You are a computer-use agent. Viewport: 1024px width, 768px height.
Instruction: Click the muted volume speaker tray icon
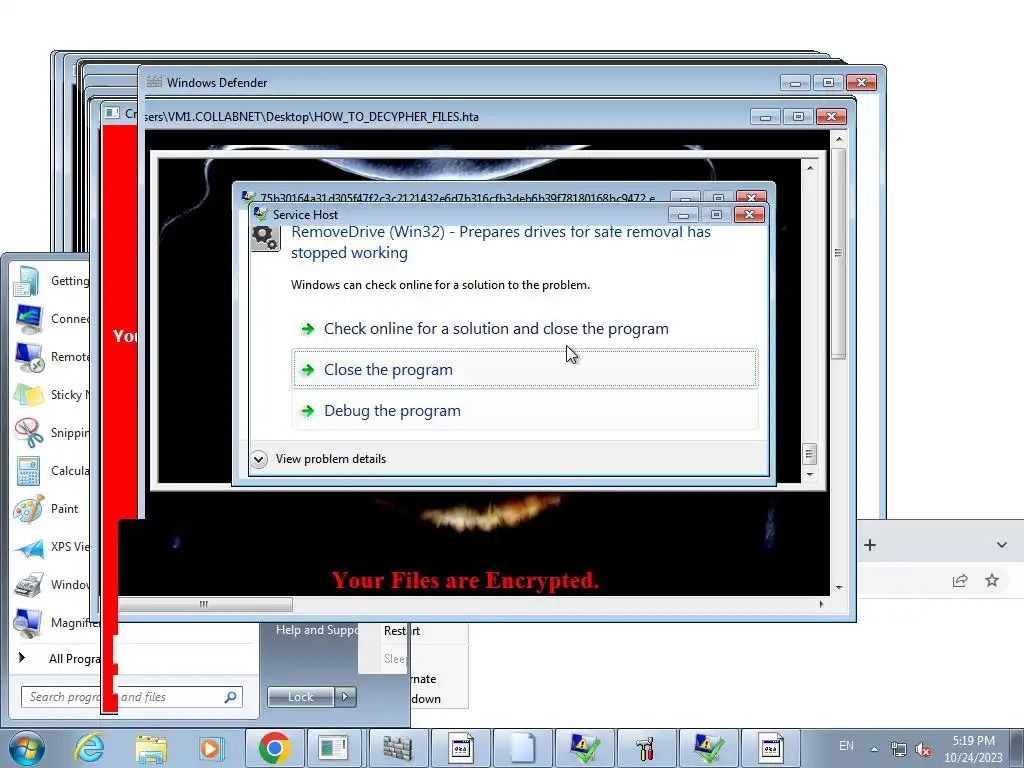click(x=923, y=748)
